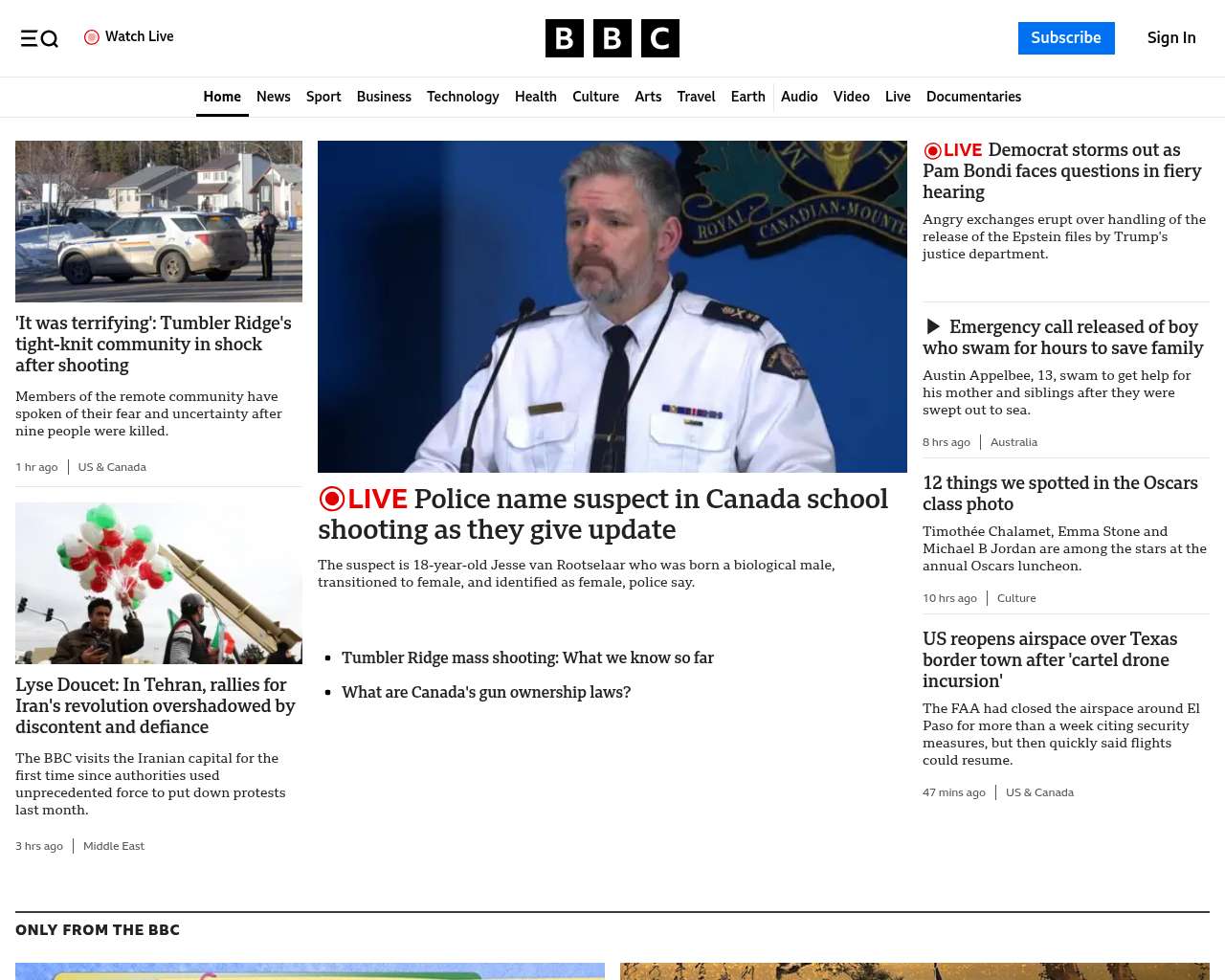Click the police car thumbnail image
Image resolution: width=1225 pixels, height=980 pixels.
(x=159, y=221)
